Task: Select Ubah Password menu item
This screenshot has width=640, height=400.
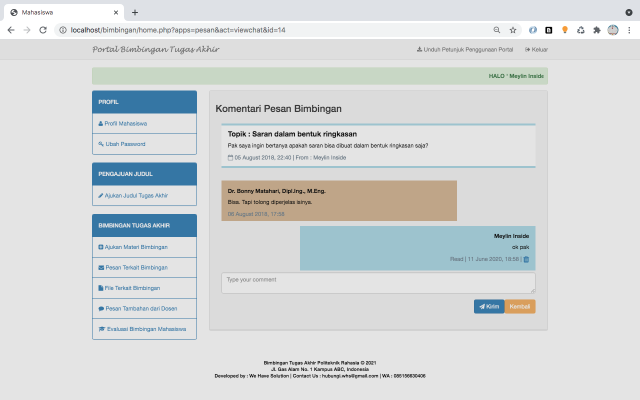Action: tap(125, 144)
